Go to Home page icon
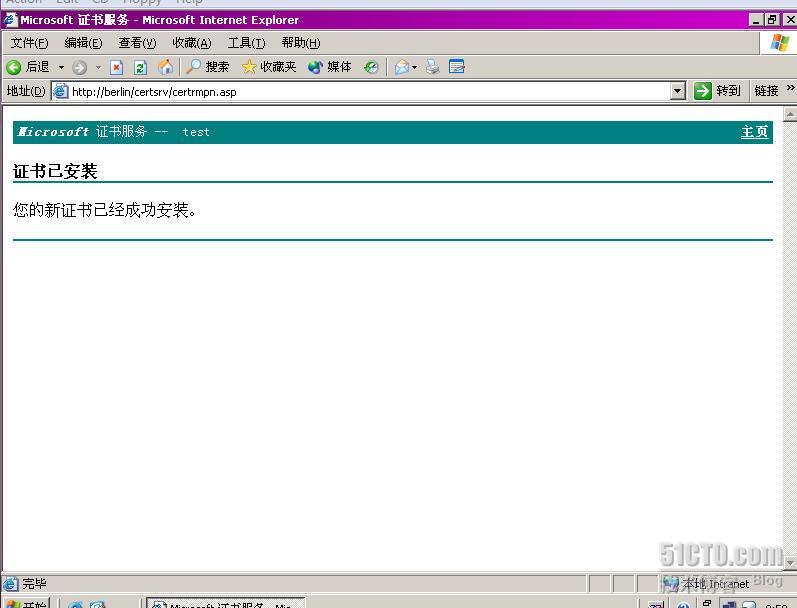This screenshot has height=608, width=797. pyautogui.click(x=165, y=67)
